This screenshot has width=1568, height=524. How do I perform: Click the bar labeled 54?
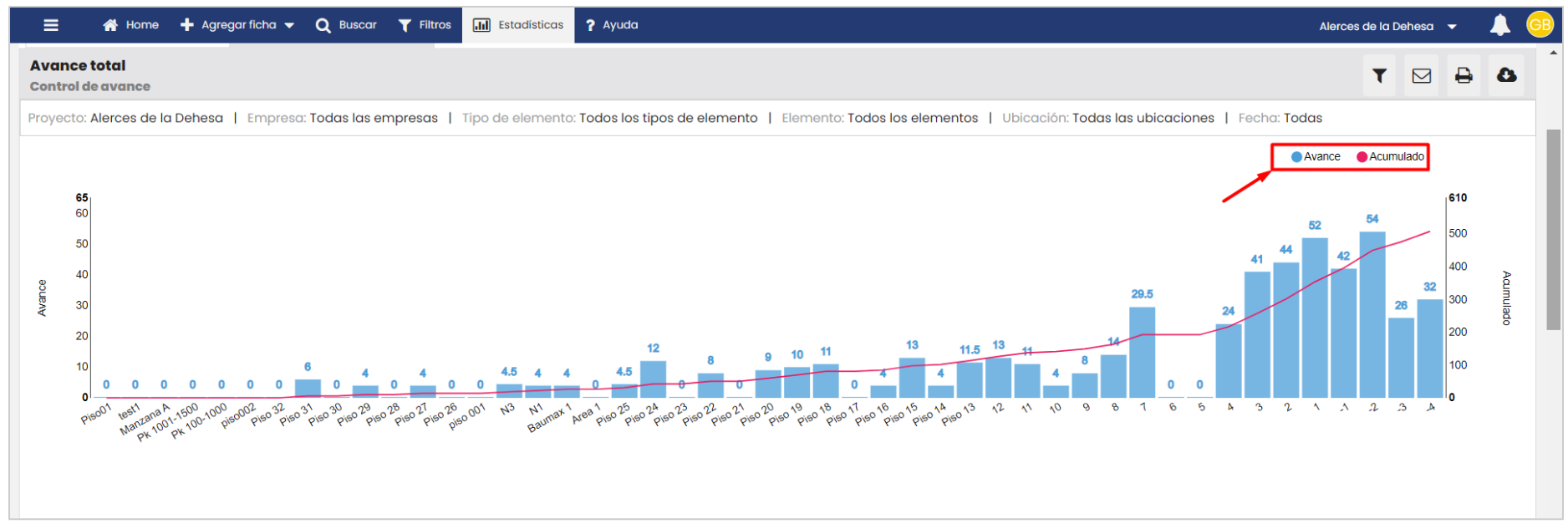(1372, 314)
